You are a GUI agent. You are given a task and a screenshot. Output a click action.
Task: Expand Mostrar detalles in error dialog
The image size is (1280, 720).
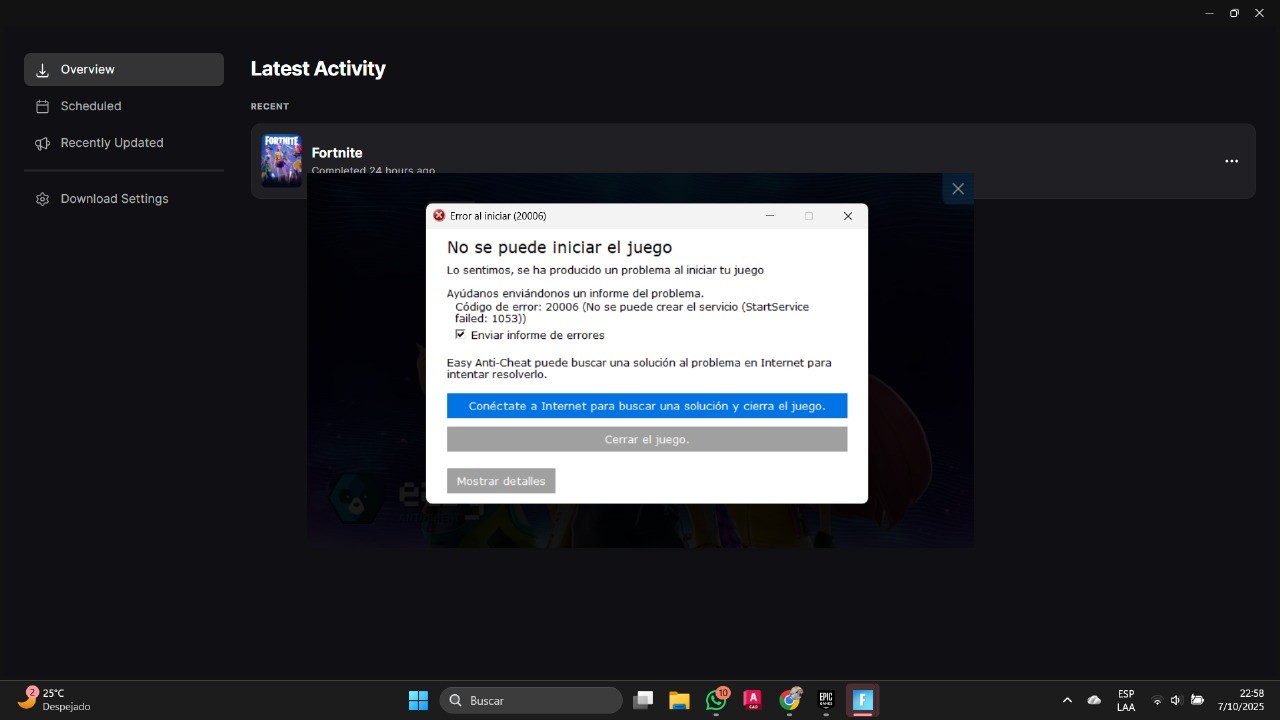point(501,481)
